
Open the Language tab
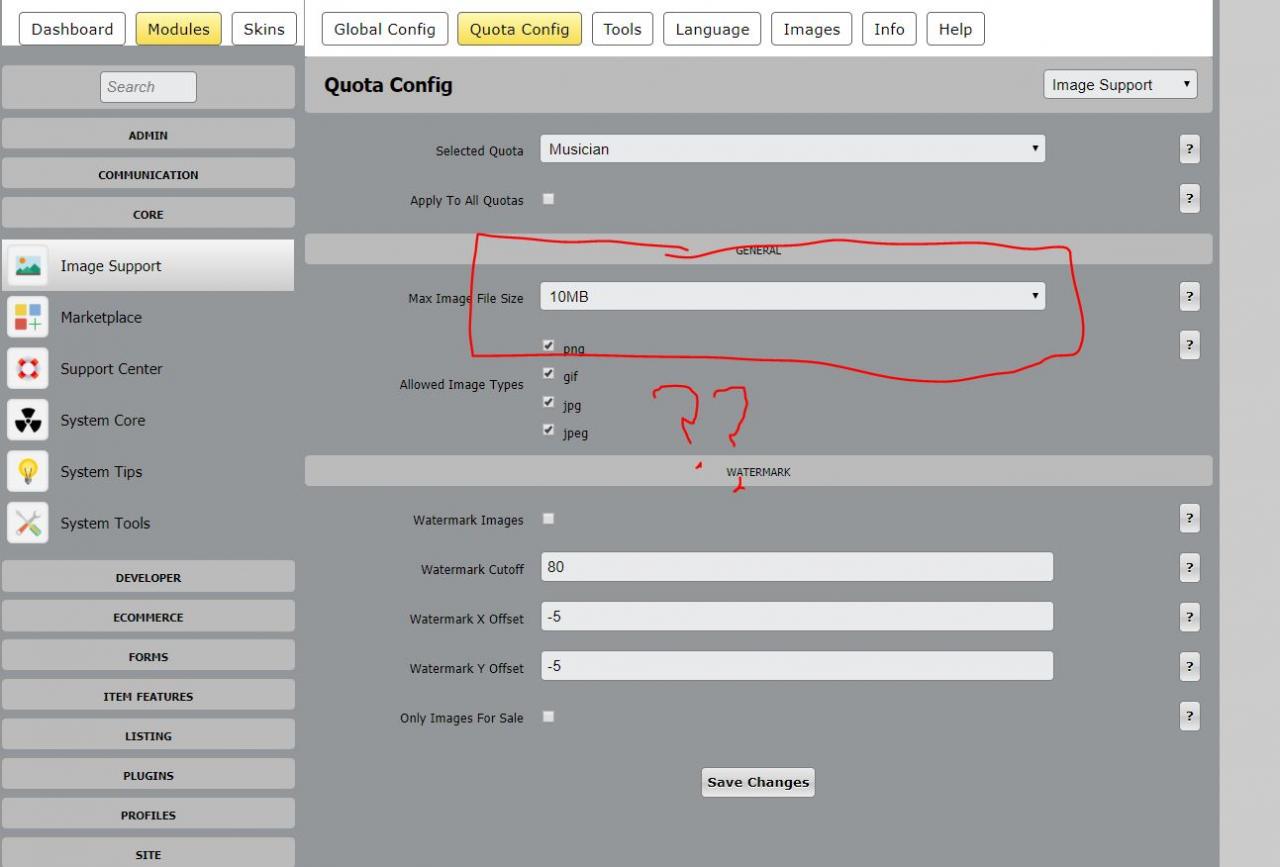712,29
